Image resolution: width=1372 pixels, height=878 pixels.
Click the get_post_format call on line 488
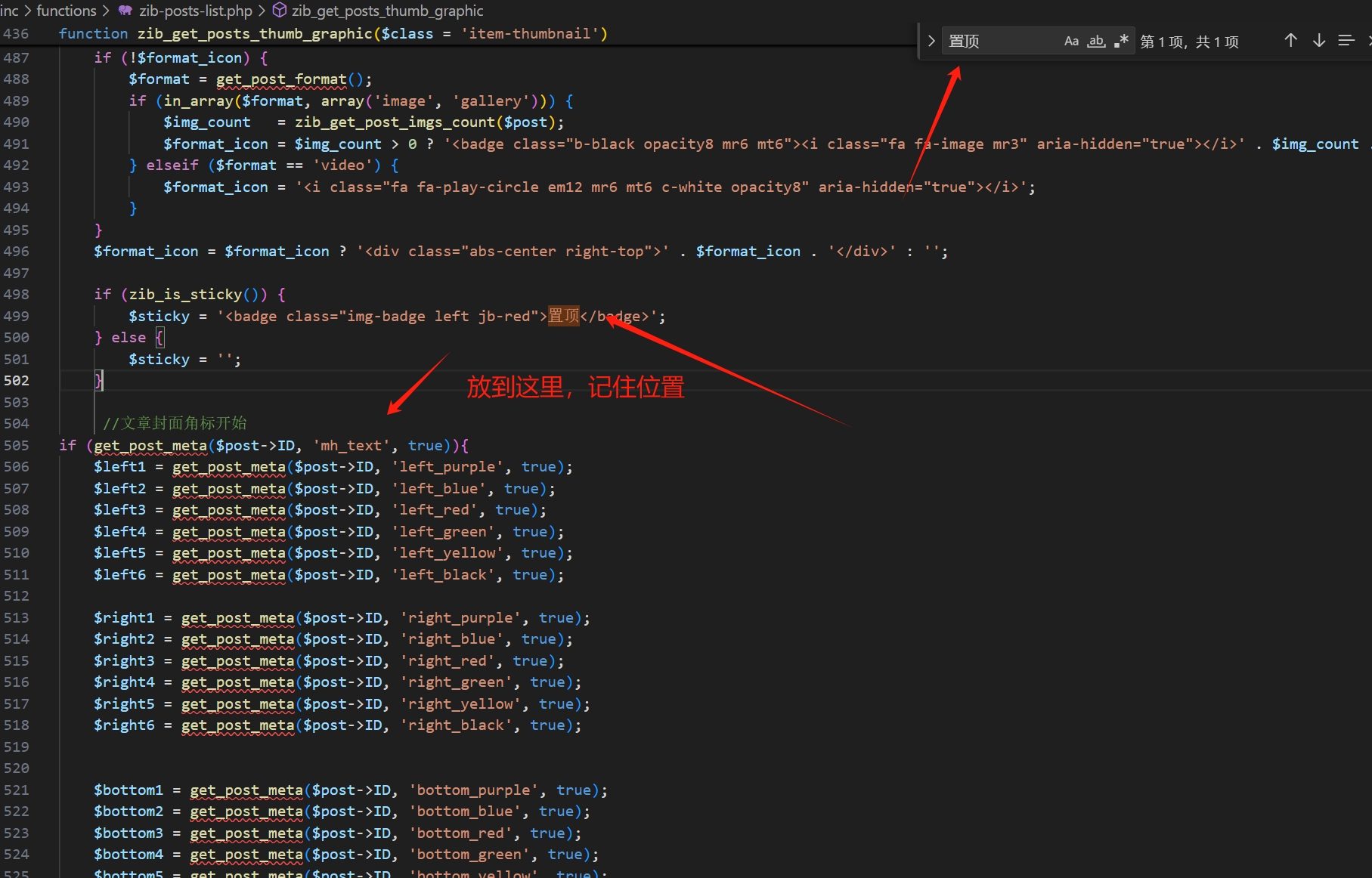pyautogui.click(x=281, y=79)
